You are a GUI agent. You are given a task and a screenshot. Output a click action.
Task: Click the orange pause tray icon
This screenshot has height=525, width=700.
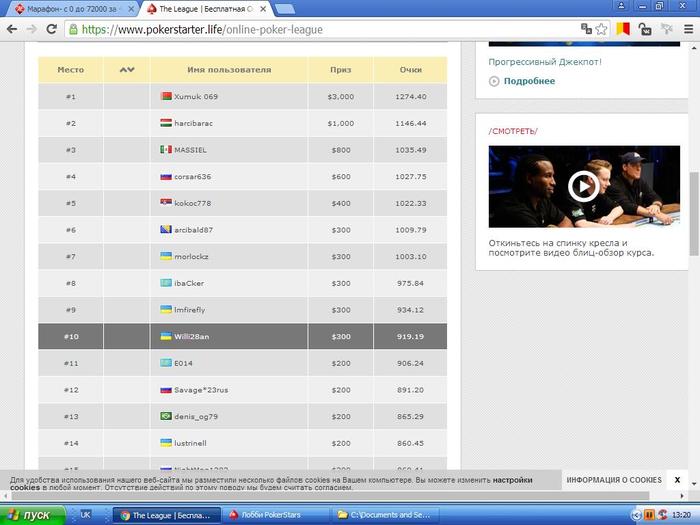[x=650, y=515]
